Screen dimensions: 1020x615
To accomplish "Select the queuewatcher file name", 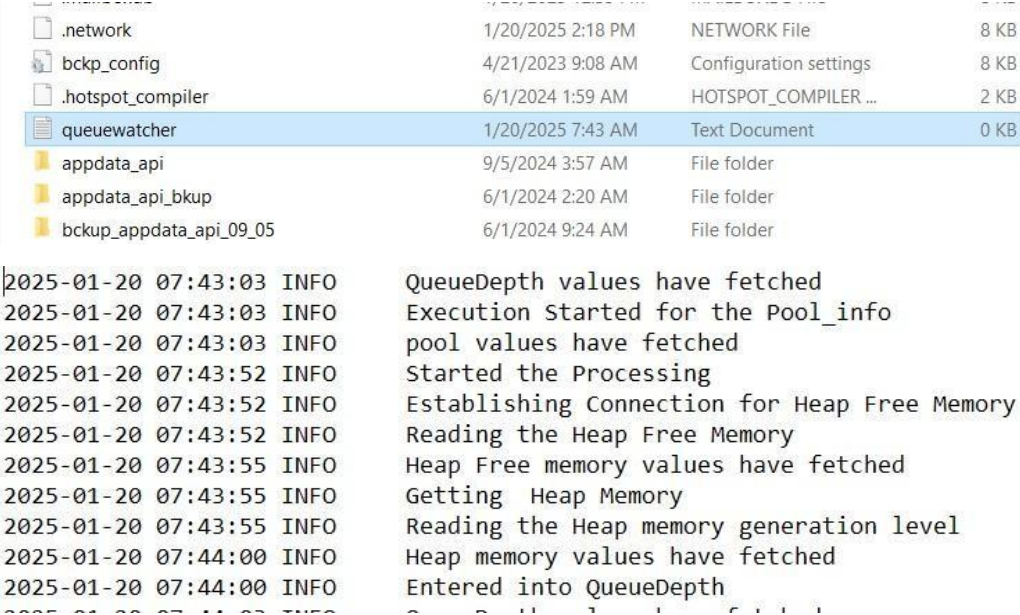I will [107, 130].
